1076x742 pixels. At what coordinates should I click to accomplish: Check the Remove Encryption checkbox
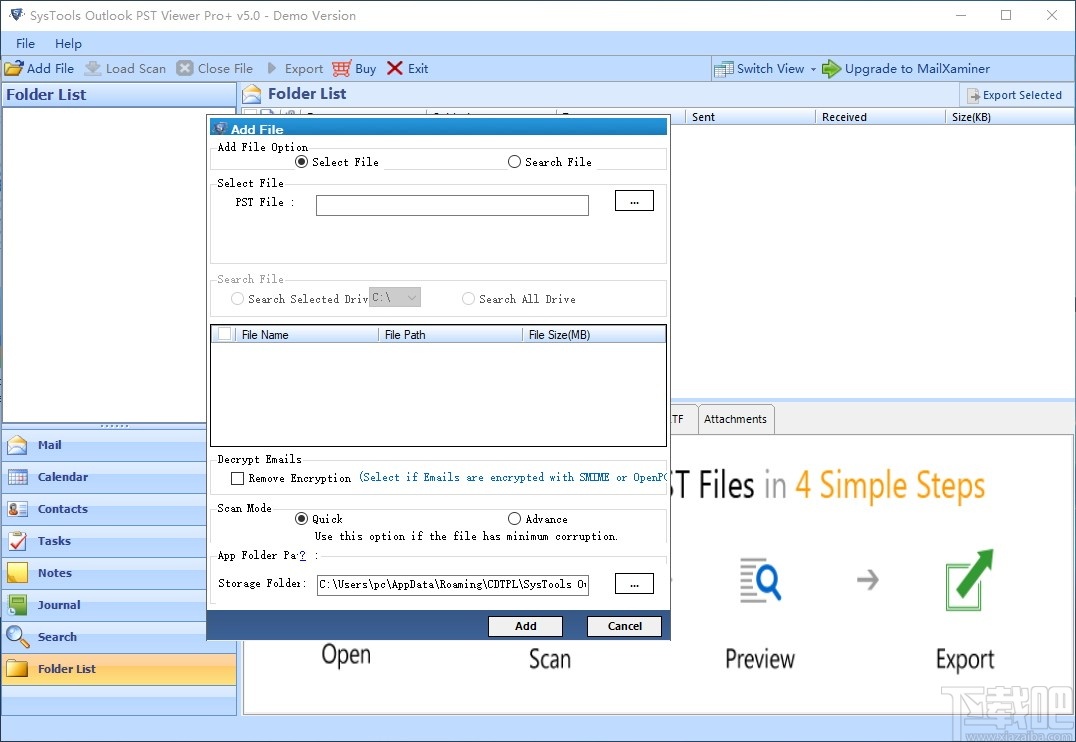pos(237,479)
